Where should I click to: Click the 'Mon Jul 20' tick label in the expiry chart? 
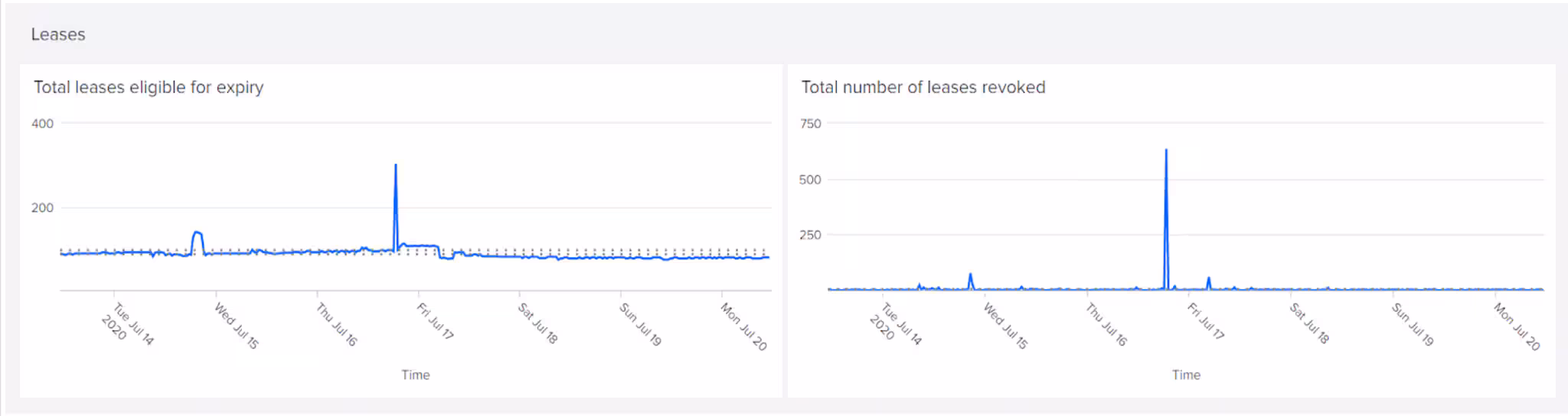[743, 326]
